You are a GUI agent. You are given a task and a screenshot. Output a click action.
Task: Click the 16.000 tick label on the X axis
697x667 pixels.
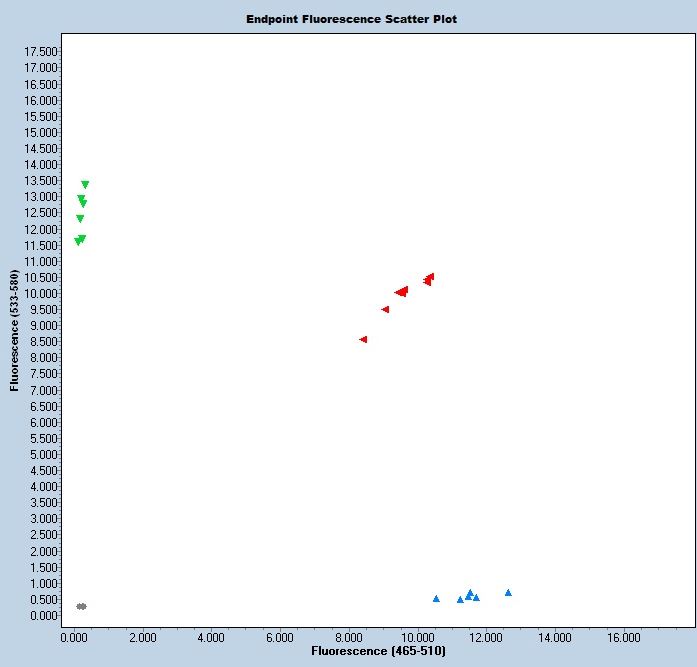click(623, 636)
